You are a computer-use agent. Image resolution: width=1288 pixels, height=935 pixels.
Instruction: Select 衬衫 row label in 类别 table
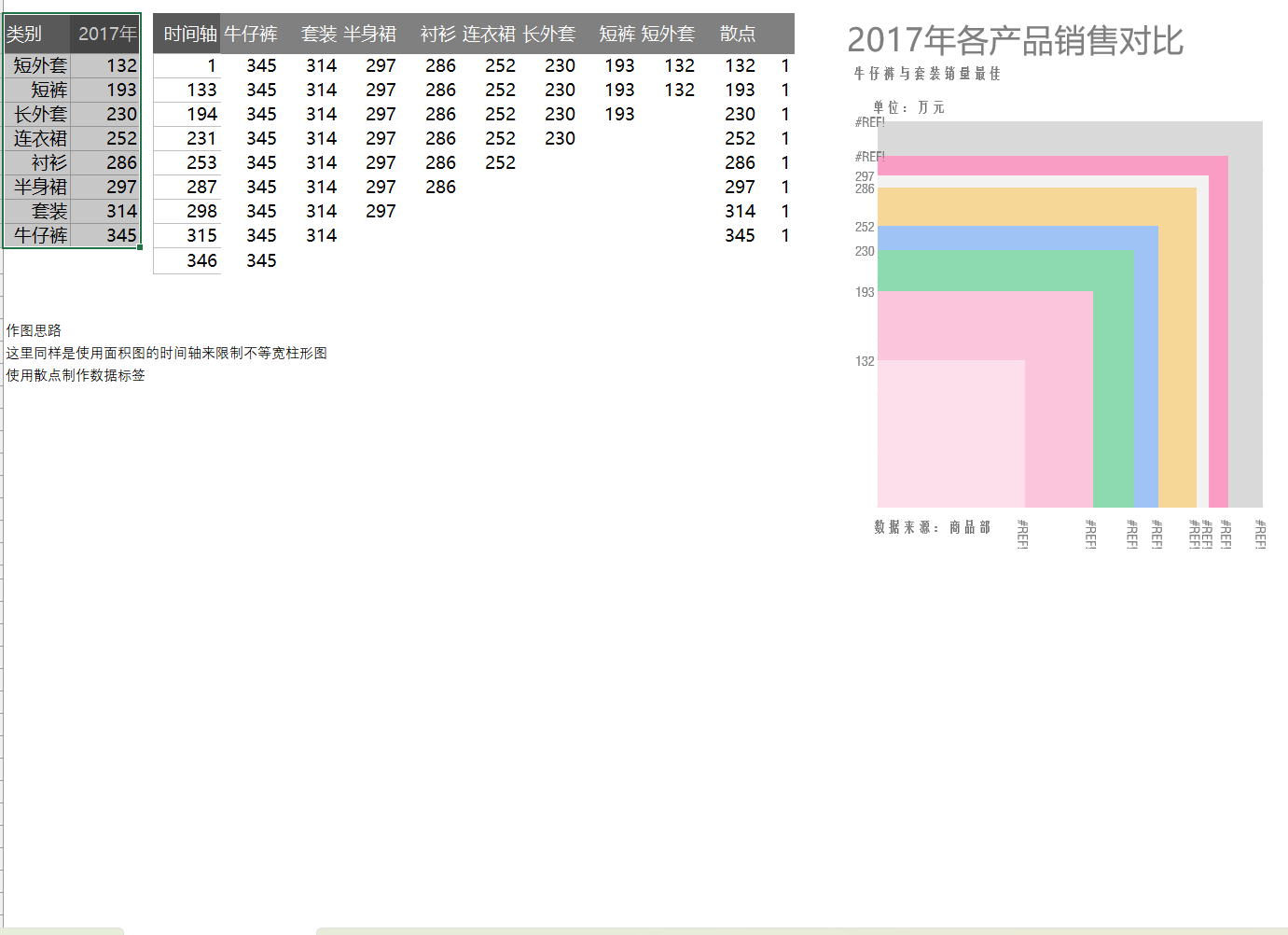37,162
